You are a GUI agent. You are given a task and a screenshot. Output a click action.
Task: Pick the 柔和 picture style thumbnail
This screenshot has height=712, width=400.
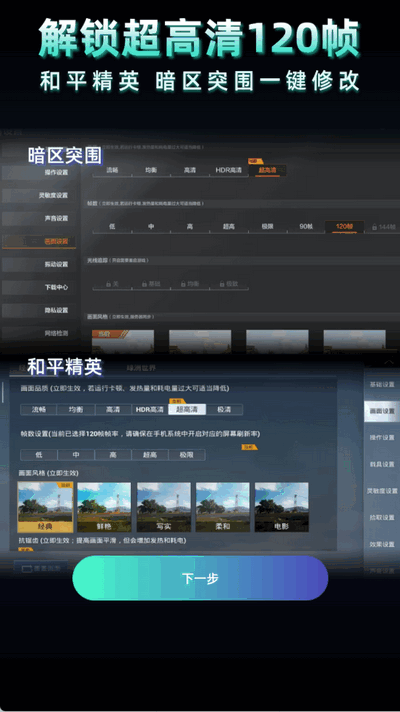tap(222, 507)
